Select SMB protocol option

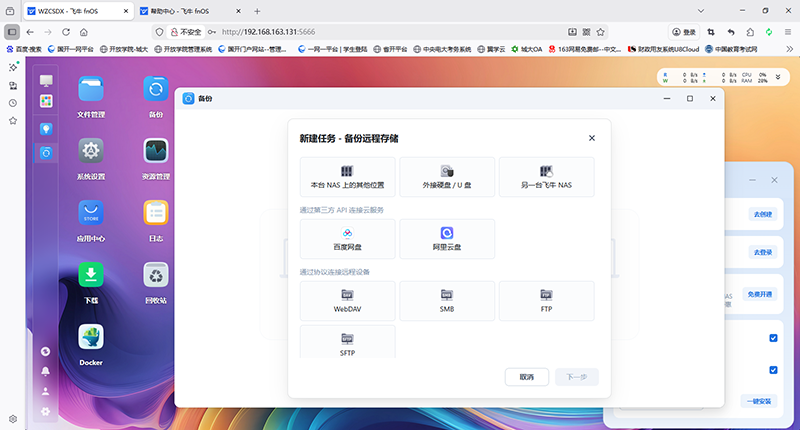coord(447,301)
